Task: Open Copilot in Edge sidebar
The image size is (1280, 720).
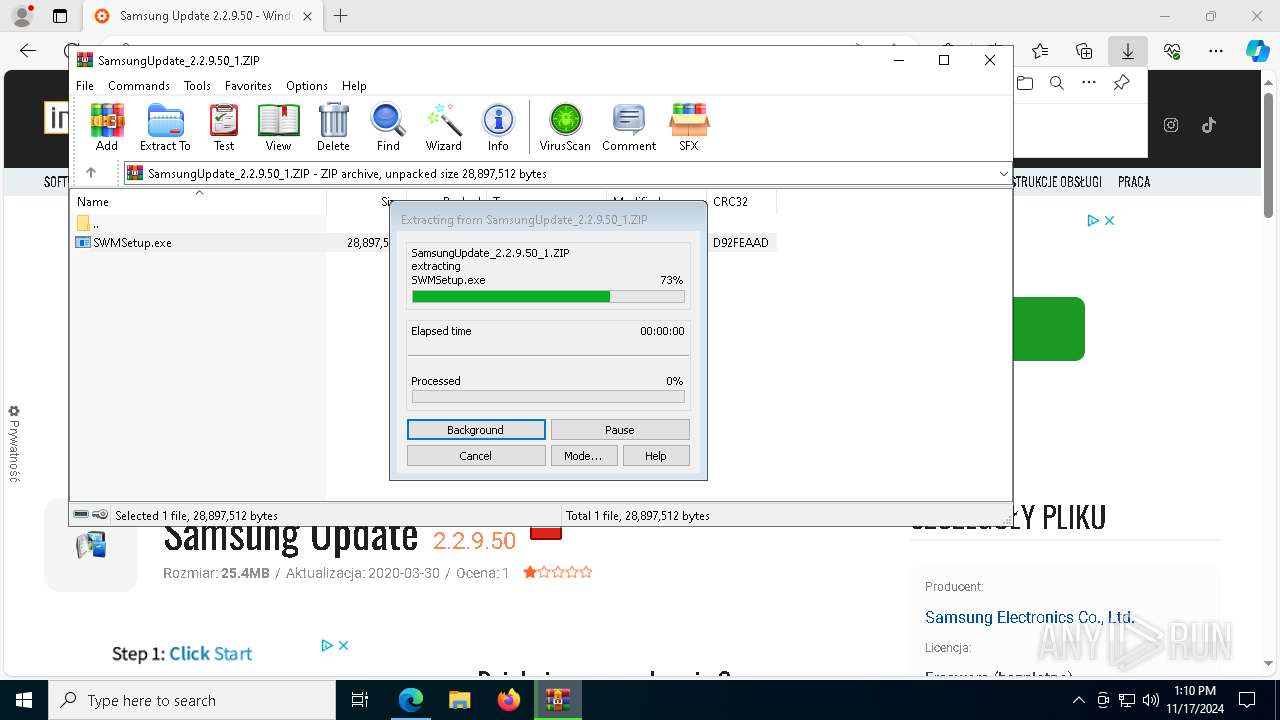Action: [1257, 51]
